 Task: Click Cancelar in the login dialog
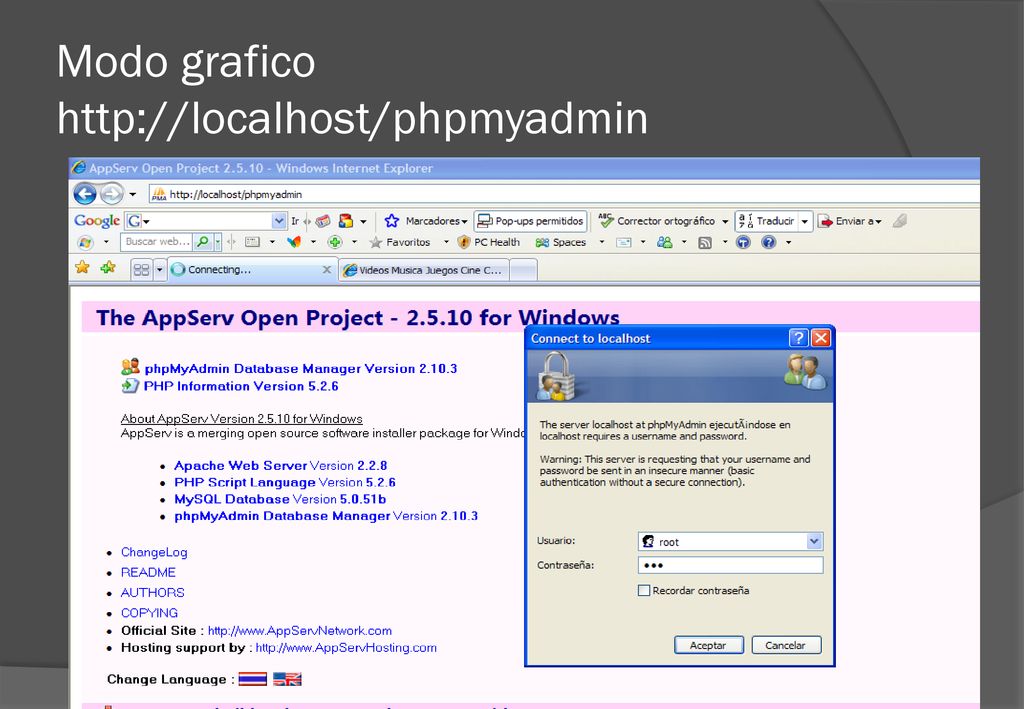click(x=786, y=645)
